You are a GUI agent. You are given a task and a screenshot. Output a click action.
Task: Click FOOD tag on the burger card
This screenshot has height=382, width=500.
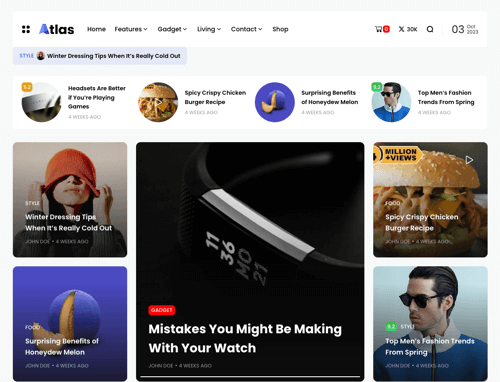coord(393,203)
